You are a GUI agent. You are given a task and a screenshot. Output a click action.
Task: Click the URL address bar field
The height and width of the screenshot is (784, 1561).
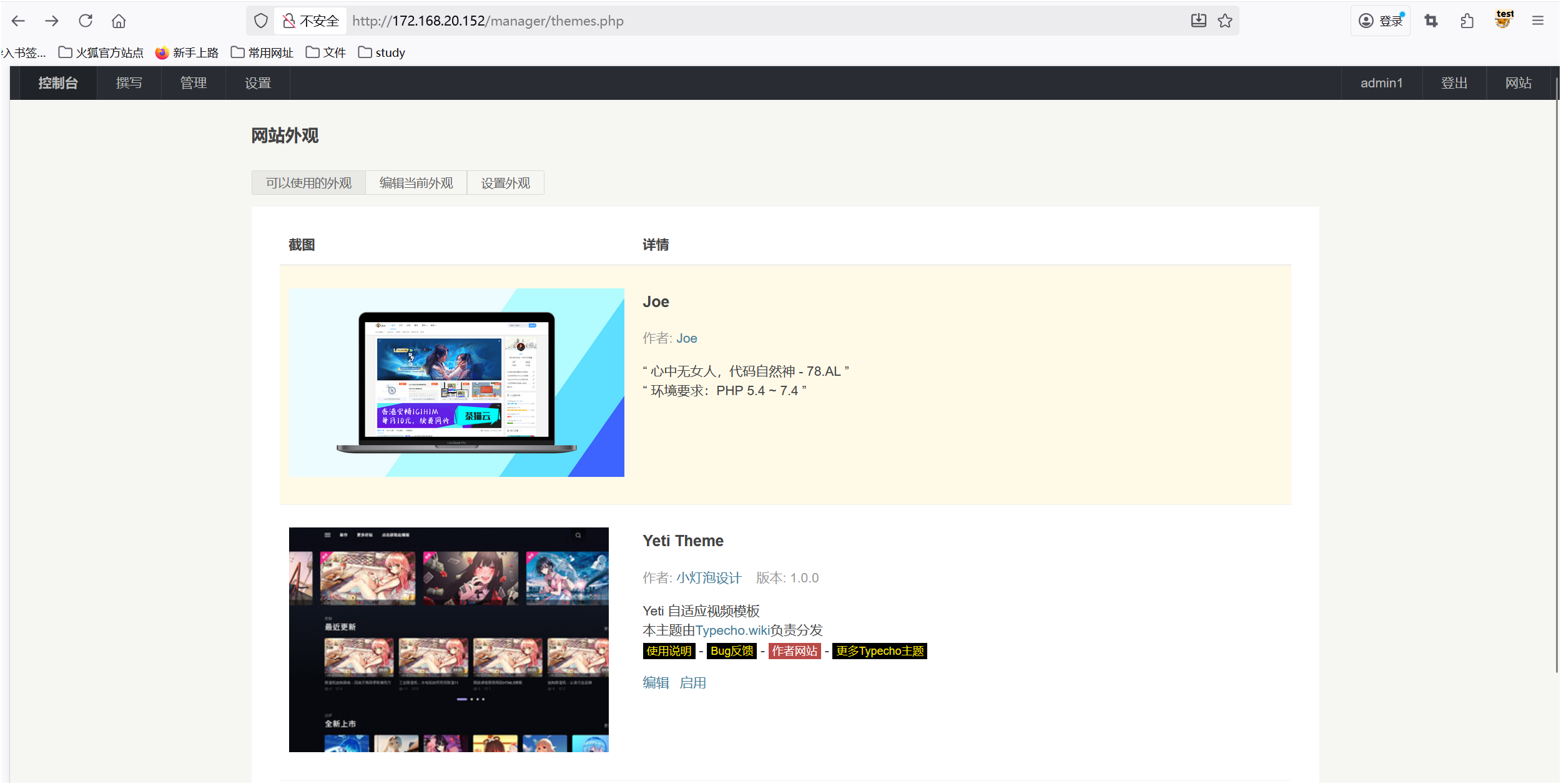point(749,21)
